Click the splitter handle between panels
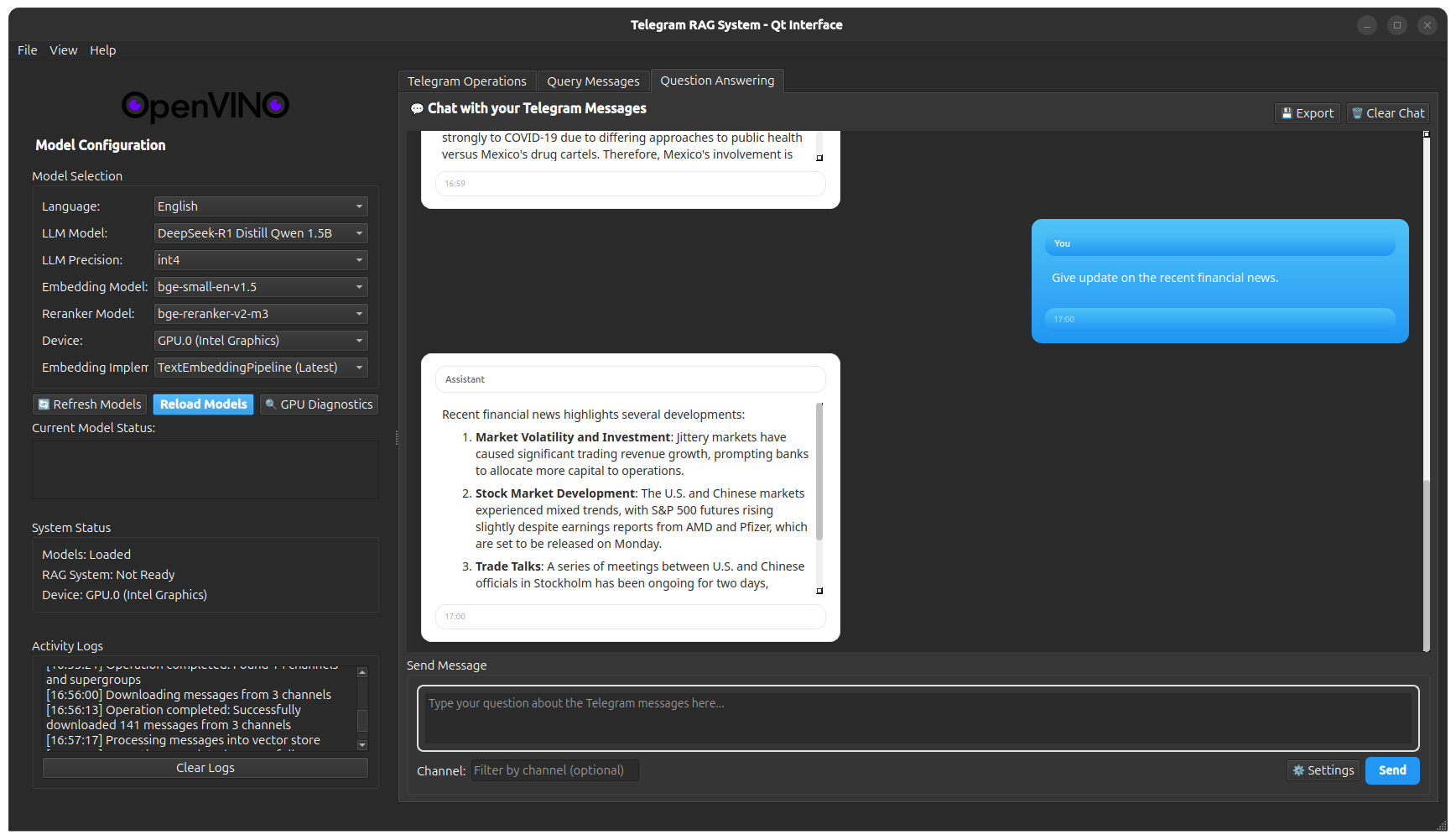The width and height of the screenshot is (1456, 840). point(396,437)
